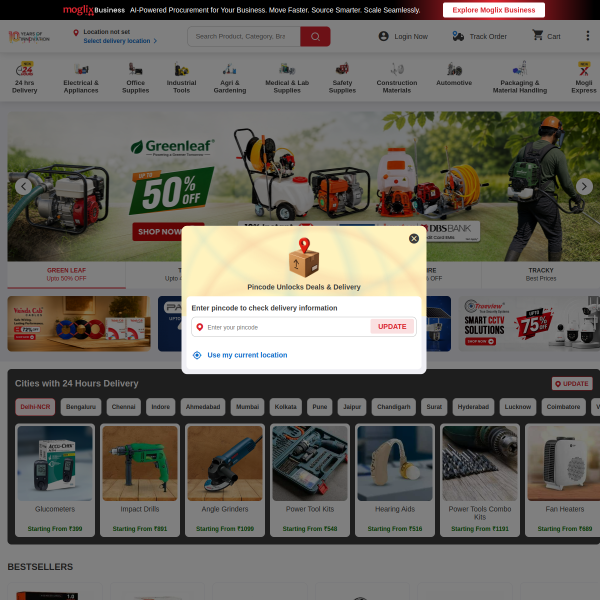Image resolution: width=600 pixels, height=600 pixels.
Task: Open Power Tools Combo Kits card
Action: (480, 480)
